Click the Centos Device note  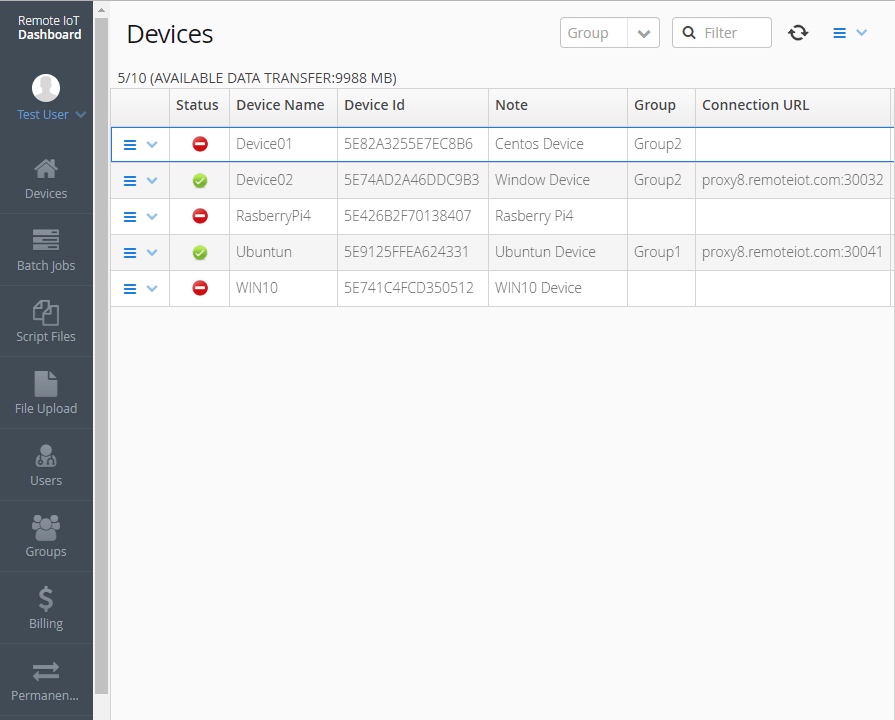point(539,144)
